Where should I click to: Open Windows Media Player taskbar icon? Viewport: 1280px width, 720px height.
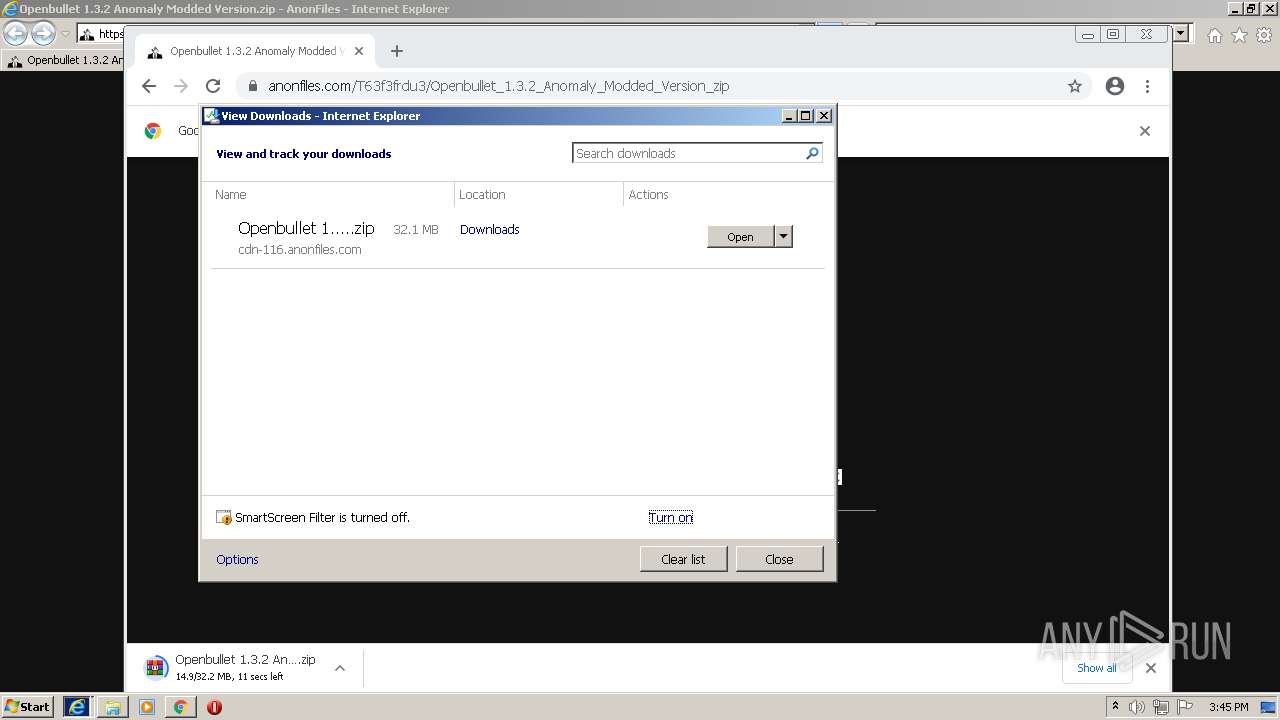(147, 707)
